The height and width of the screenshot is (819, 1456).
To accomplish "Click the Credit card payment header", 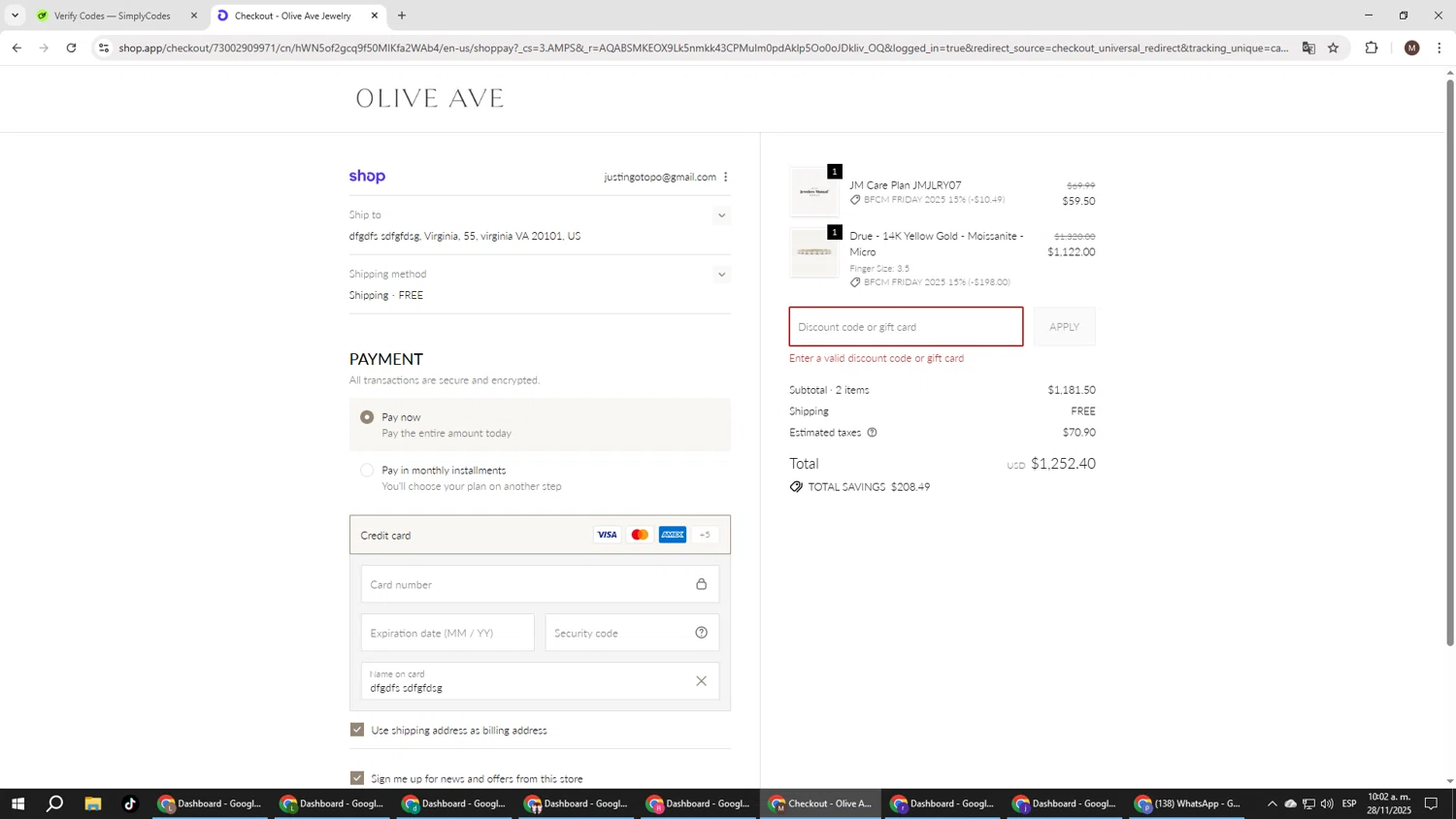I will tap(540, 535).
